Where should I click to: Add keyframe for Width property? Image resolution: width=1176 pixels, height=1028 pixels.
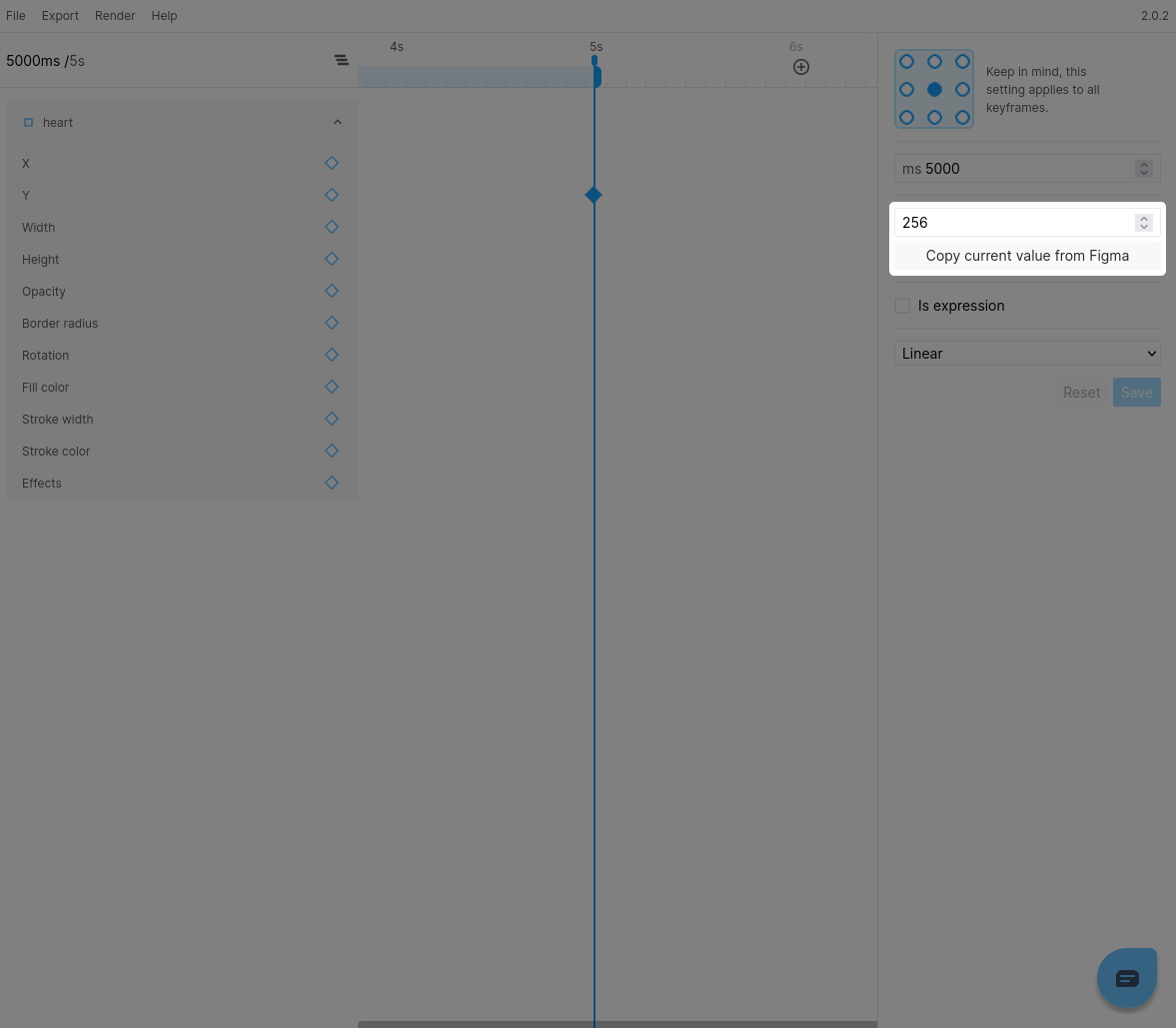tap(332, 227)
